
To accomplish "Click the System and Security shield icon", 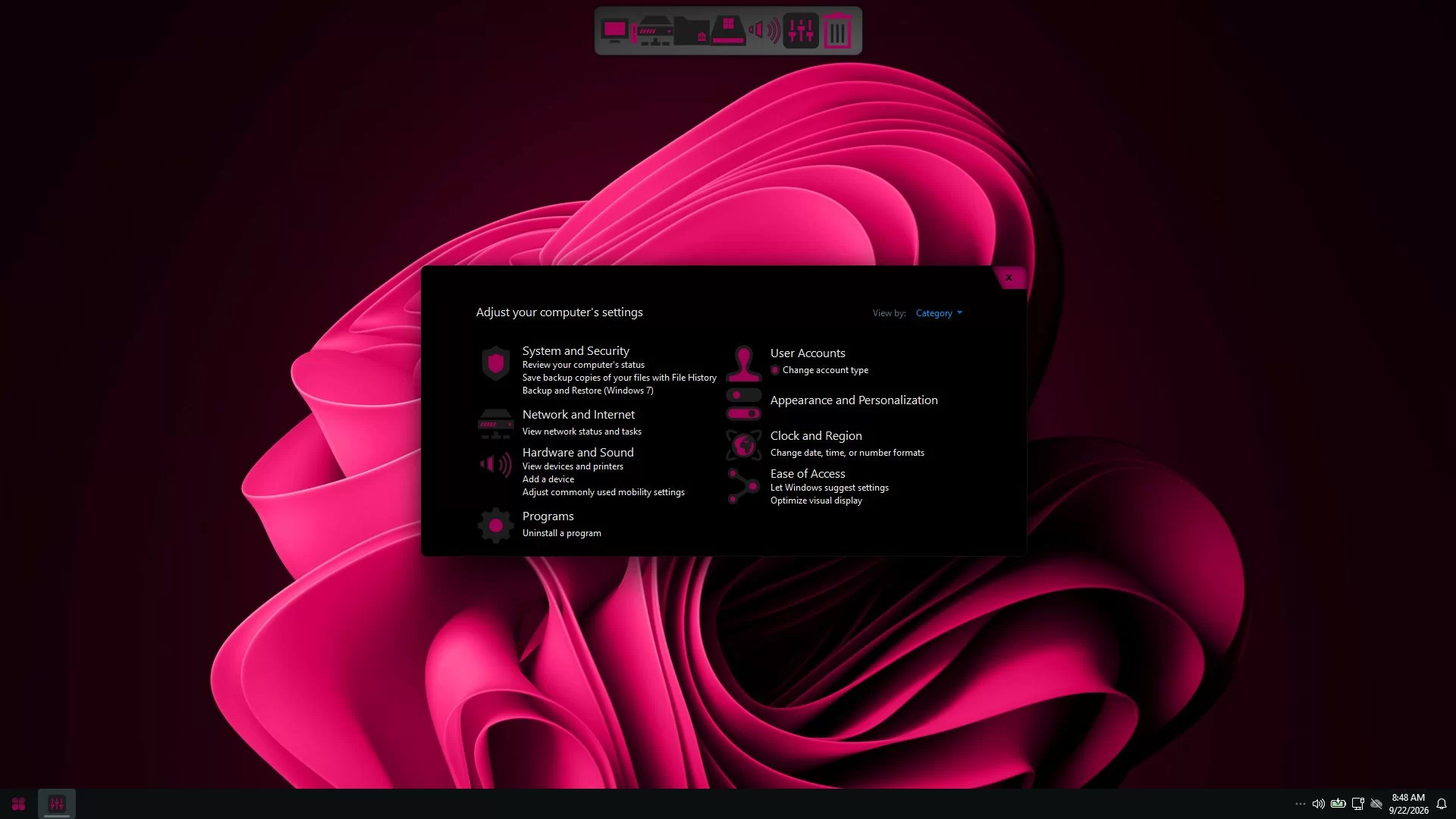I will 496,364.
